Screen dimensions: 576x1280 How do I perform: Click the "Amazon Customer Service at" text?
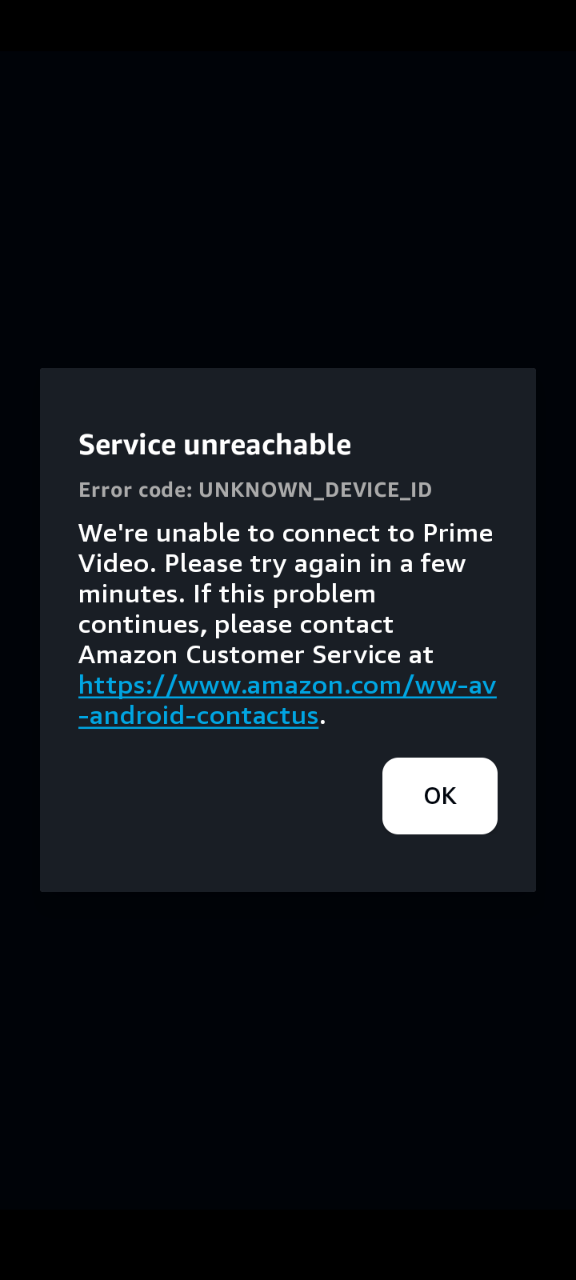(x=256, y=655)
